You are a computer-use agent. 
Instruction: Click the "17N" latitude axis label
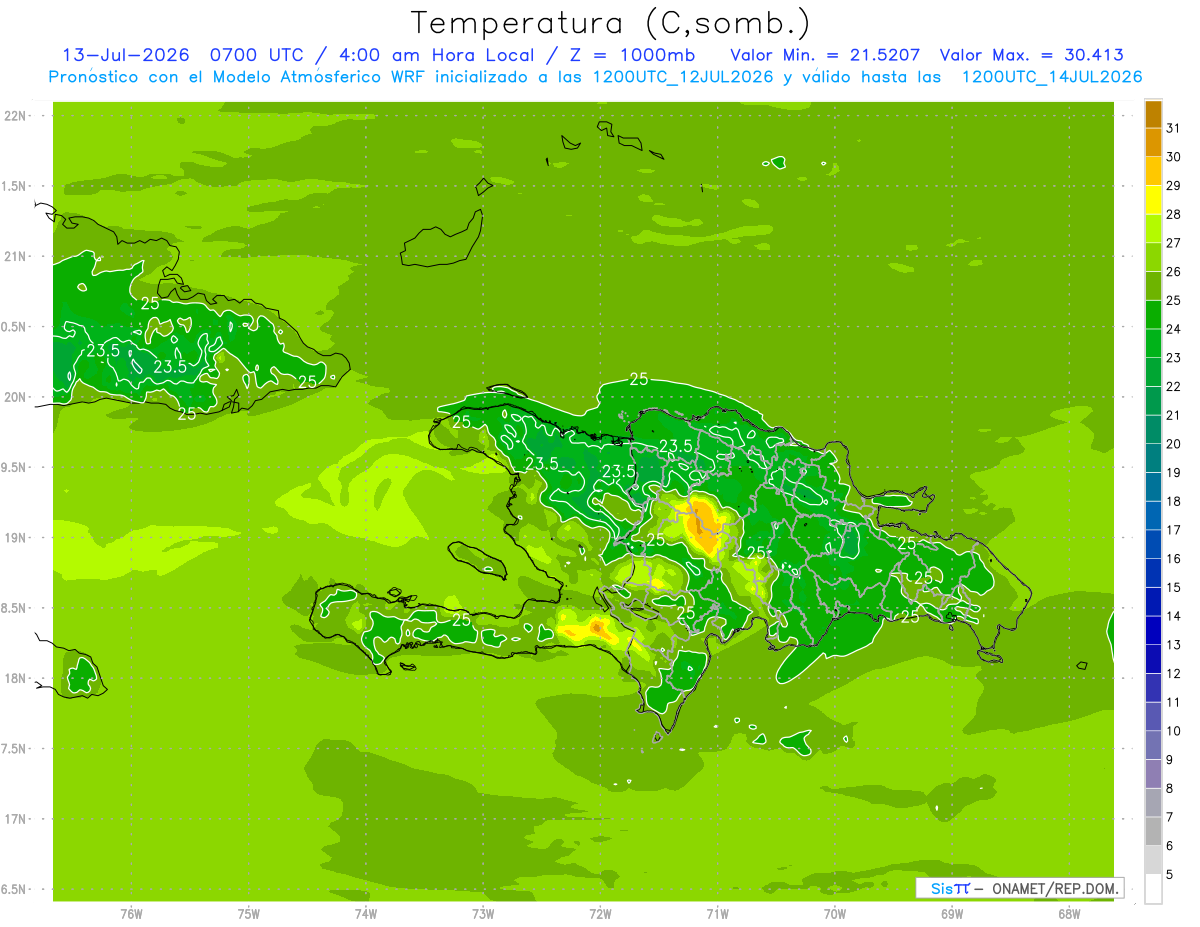click(16, 819)
